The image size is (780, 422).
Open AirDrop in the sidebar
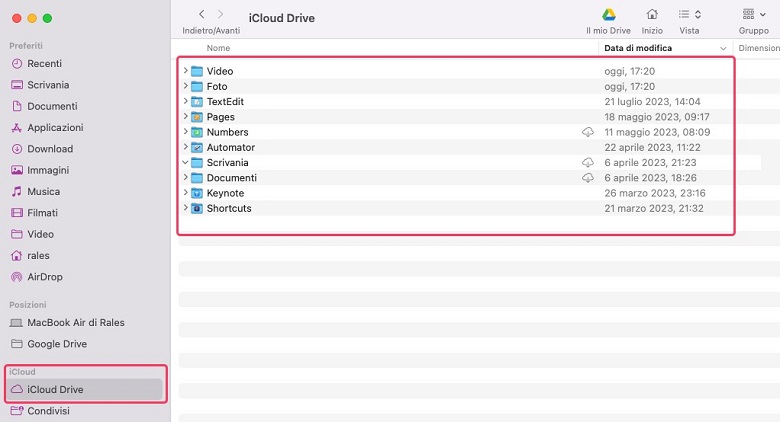(x=37, y=277)
